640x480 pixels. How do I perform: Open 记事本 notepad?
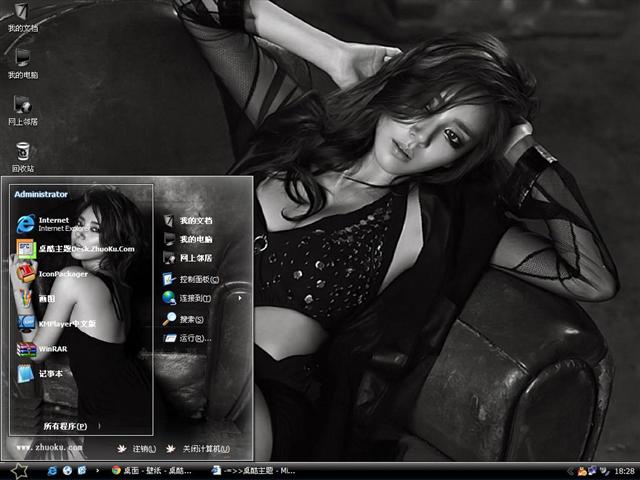point(50,374)
